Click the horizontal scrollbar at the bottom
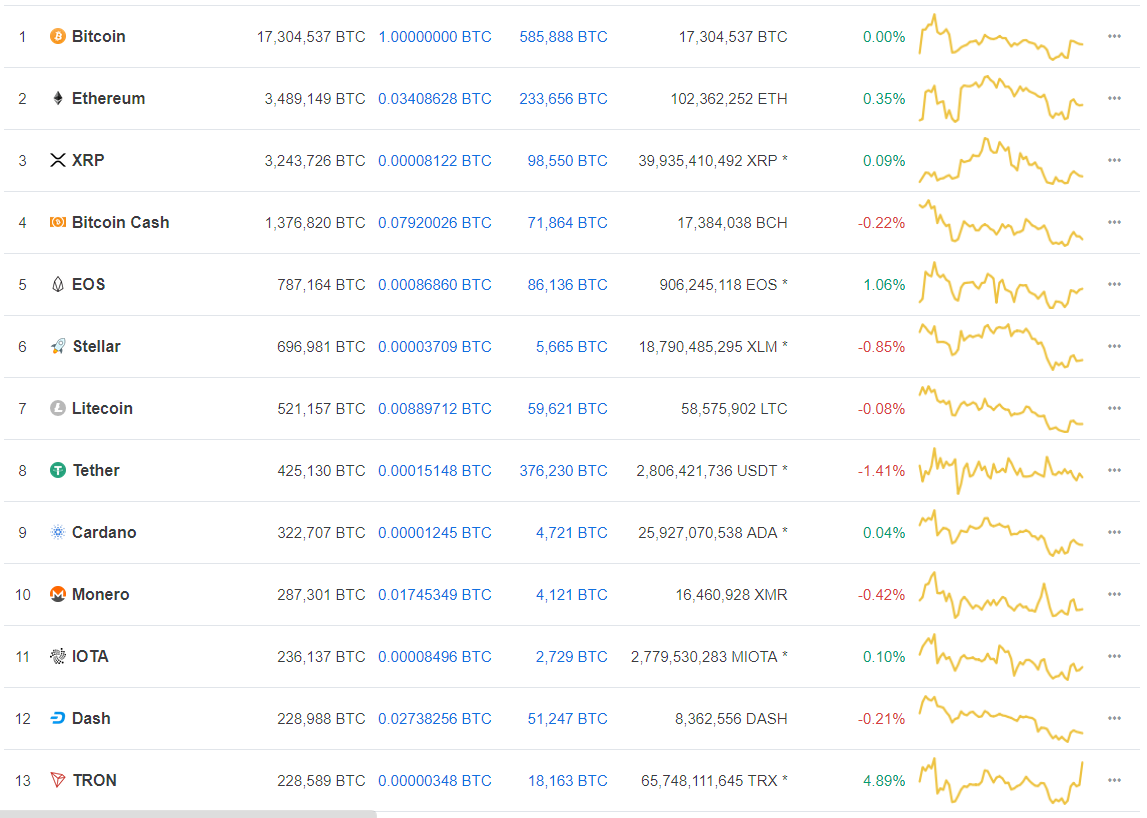 [188, 814]
